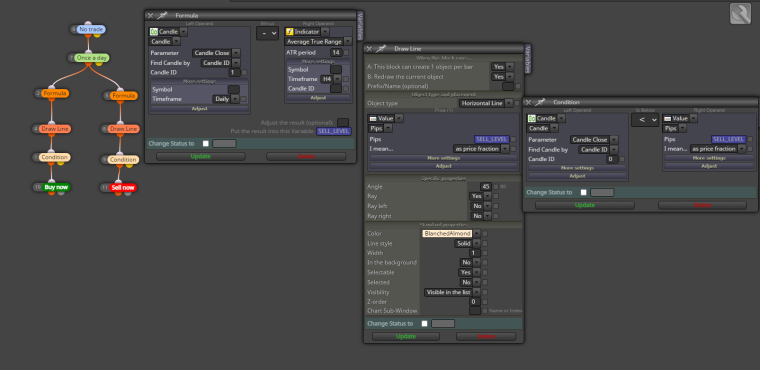This screenshot has height=370, width=760.
Task: Open the Minus operator dropdown in Formula
Action: coord(268,33)
